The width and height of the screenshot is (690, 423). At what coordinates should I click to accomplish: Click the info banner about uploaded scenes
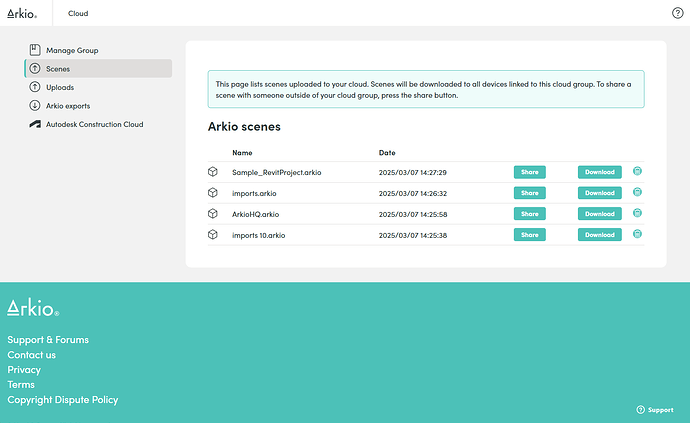(x=426, y=89)
